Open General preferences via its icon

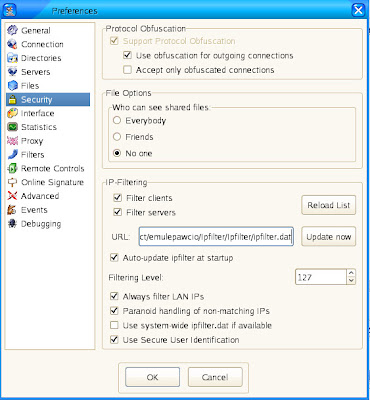12,30
